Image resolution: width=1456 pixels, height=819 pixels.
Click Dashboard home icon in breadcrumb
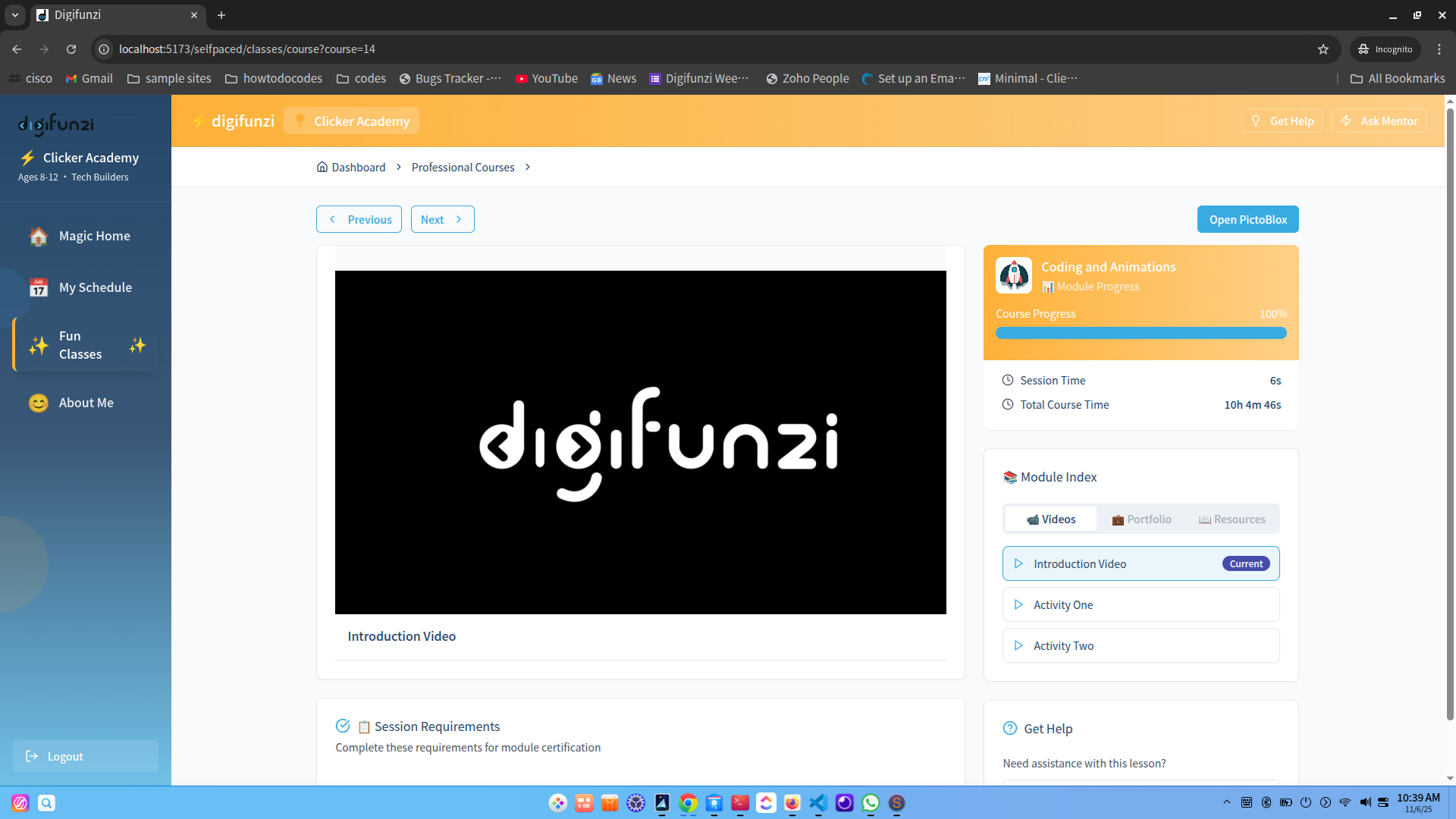coord(322,168)
